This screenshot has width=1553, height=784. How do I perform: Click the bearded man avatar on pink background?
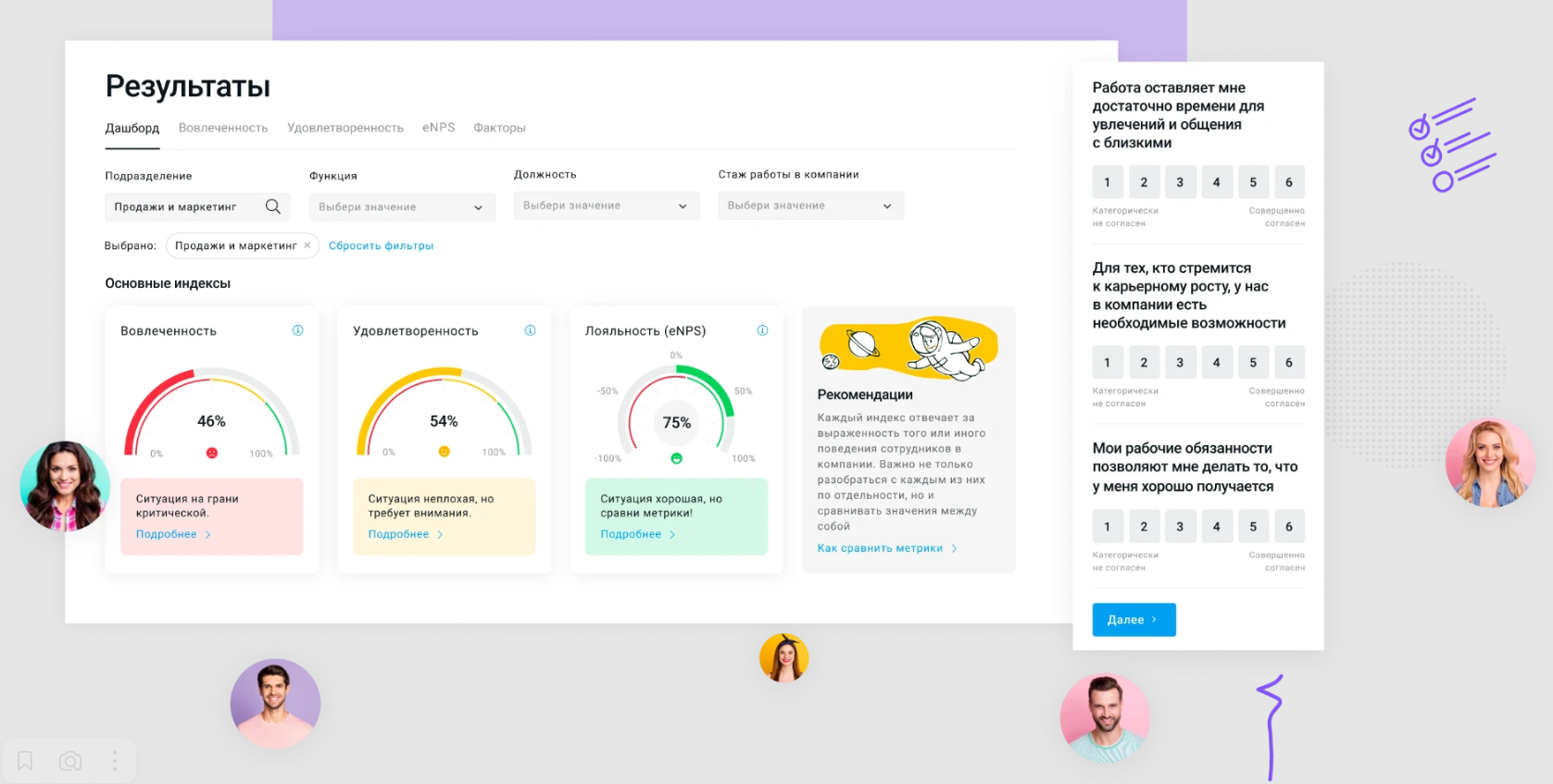pyautogui.click(x=1105, y=718)
